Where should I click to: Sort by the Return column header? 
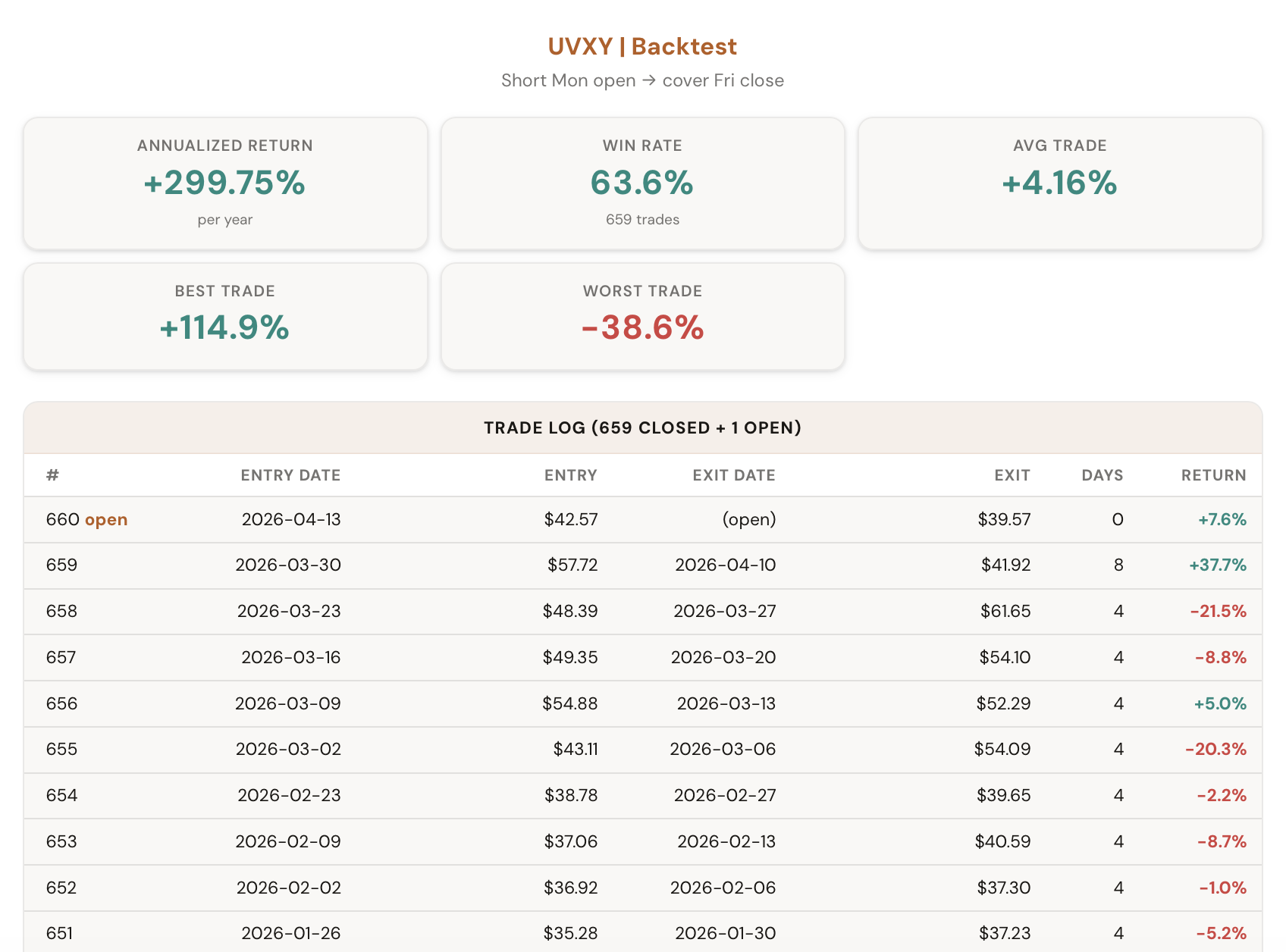click(1213, 475)
